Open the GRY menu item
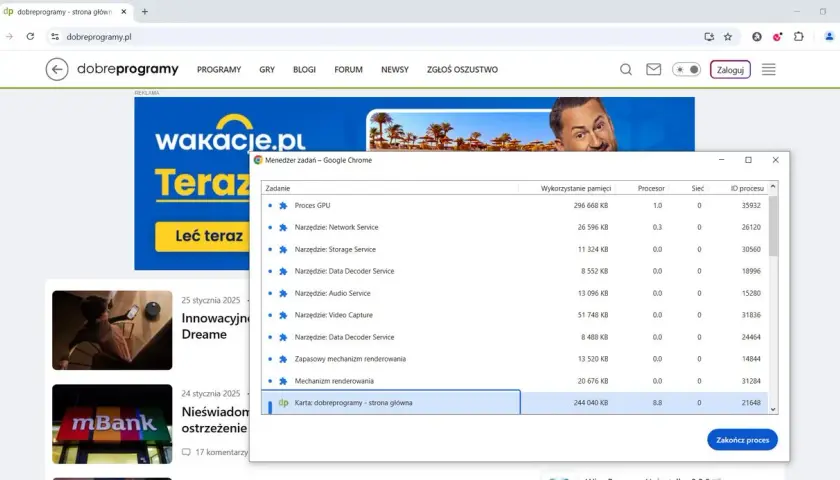Image resolution: width=840 pixels, height=480 pixels. [267, 70]
